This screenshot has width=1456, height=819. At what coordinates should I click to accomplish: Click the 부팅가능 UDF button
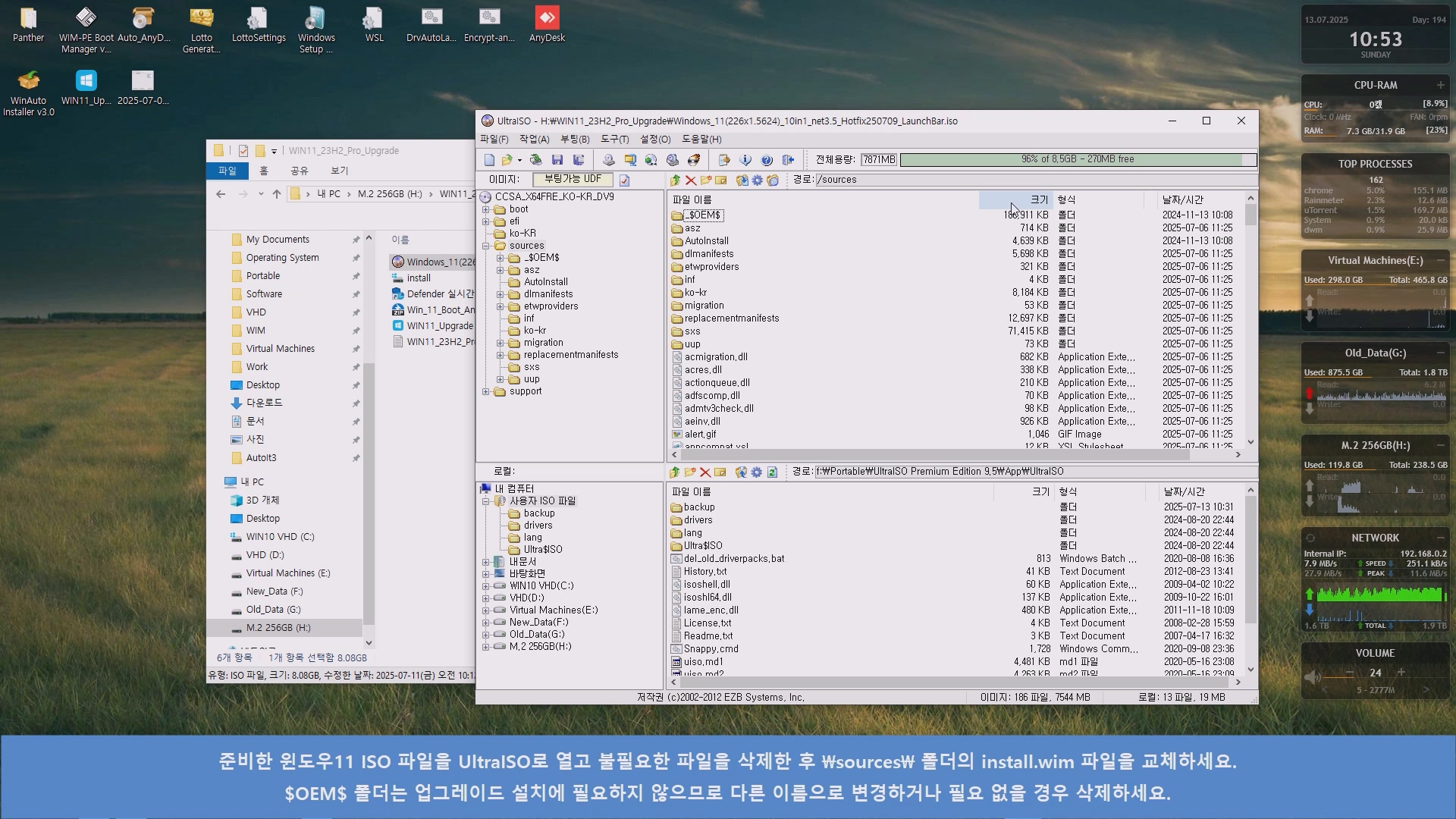point(573,180)
